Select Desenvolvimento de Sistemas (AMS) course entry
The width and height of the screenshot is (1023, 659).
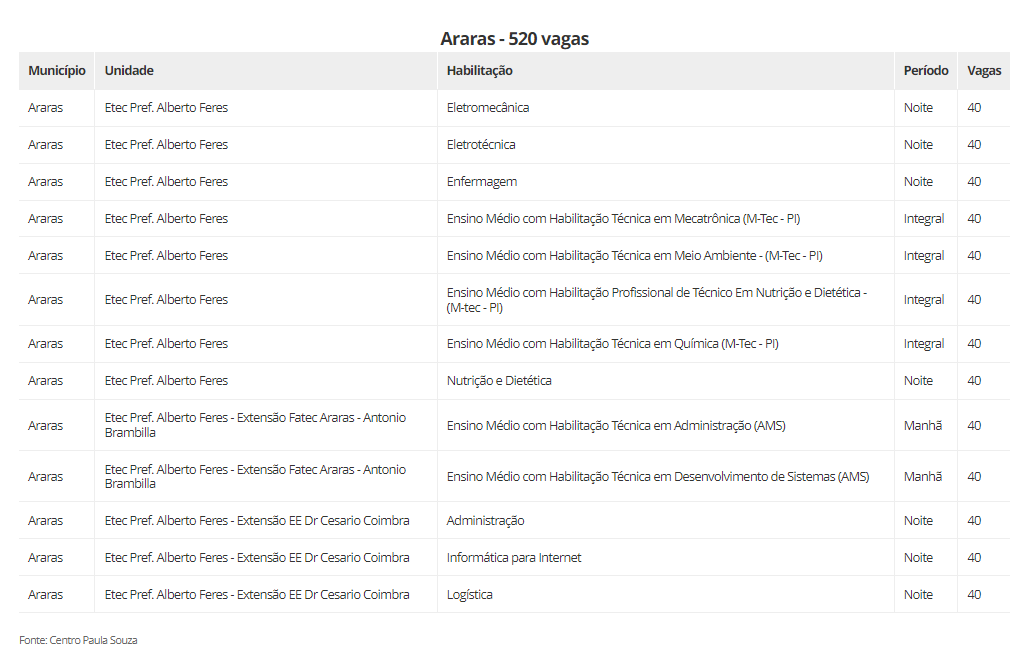(658, 477)
